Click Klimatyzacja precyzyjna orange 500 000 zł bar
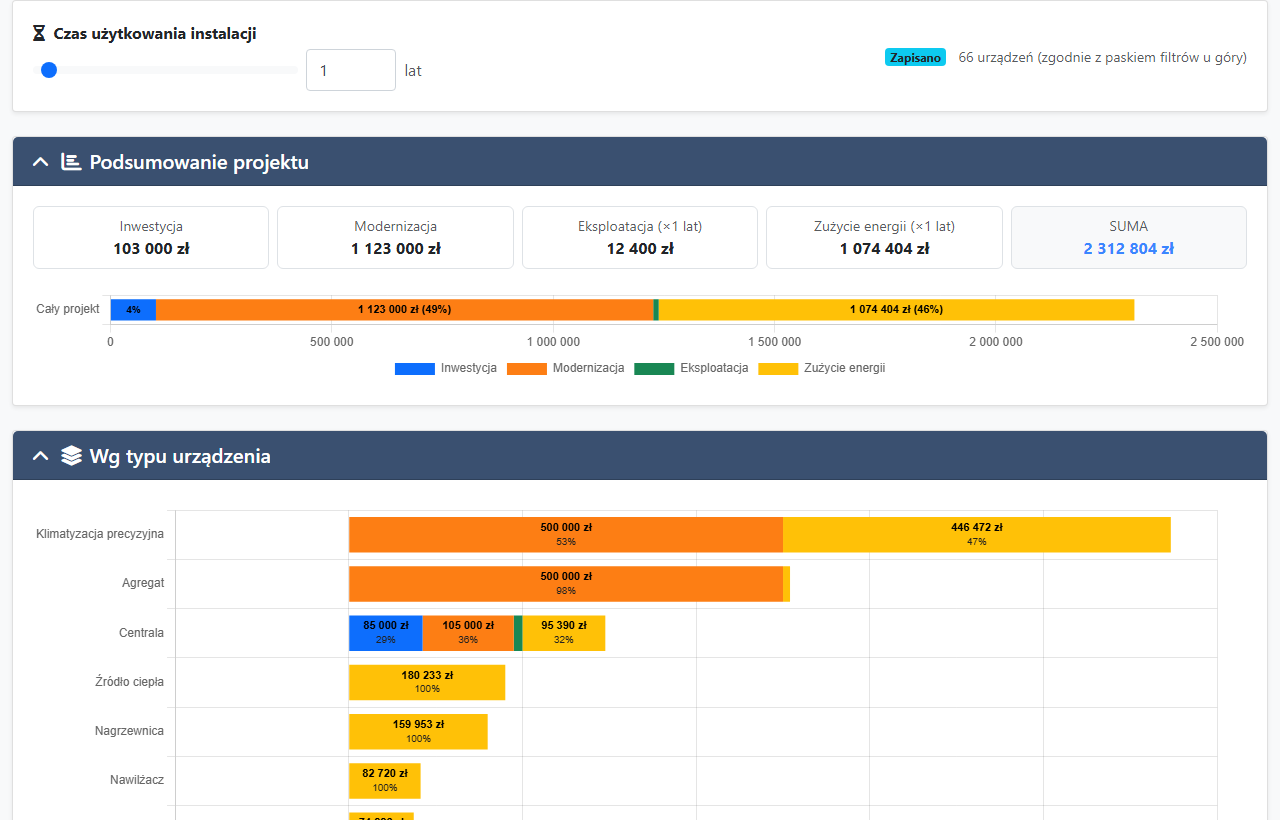Screen dimensions: 1280x820 click(x=566, y=534)
